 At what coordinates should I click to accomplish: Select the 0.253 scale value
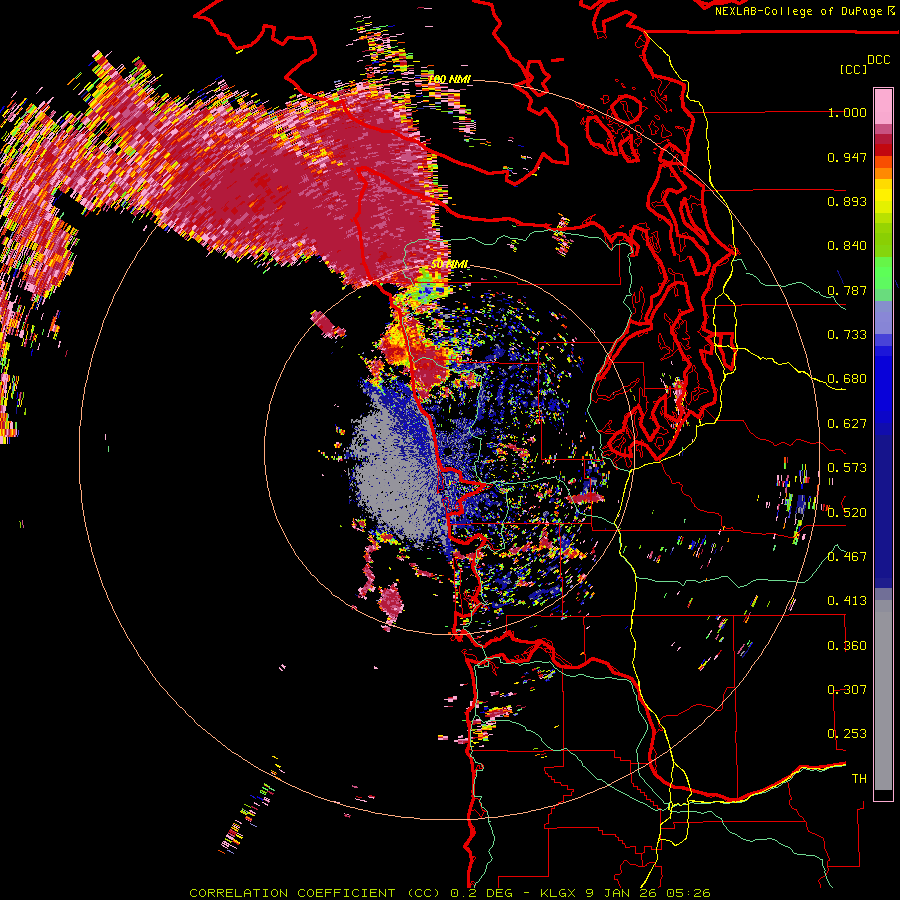coord(847,734)
